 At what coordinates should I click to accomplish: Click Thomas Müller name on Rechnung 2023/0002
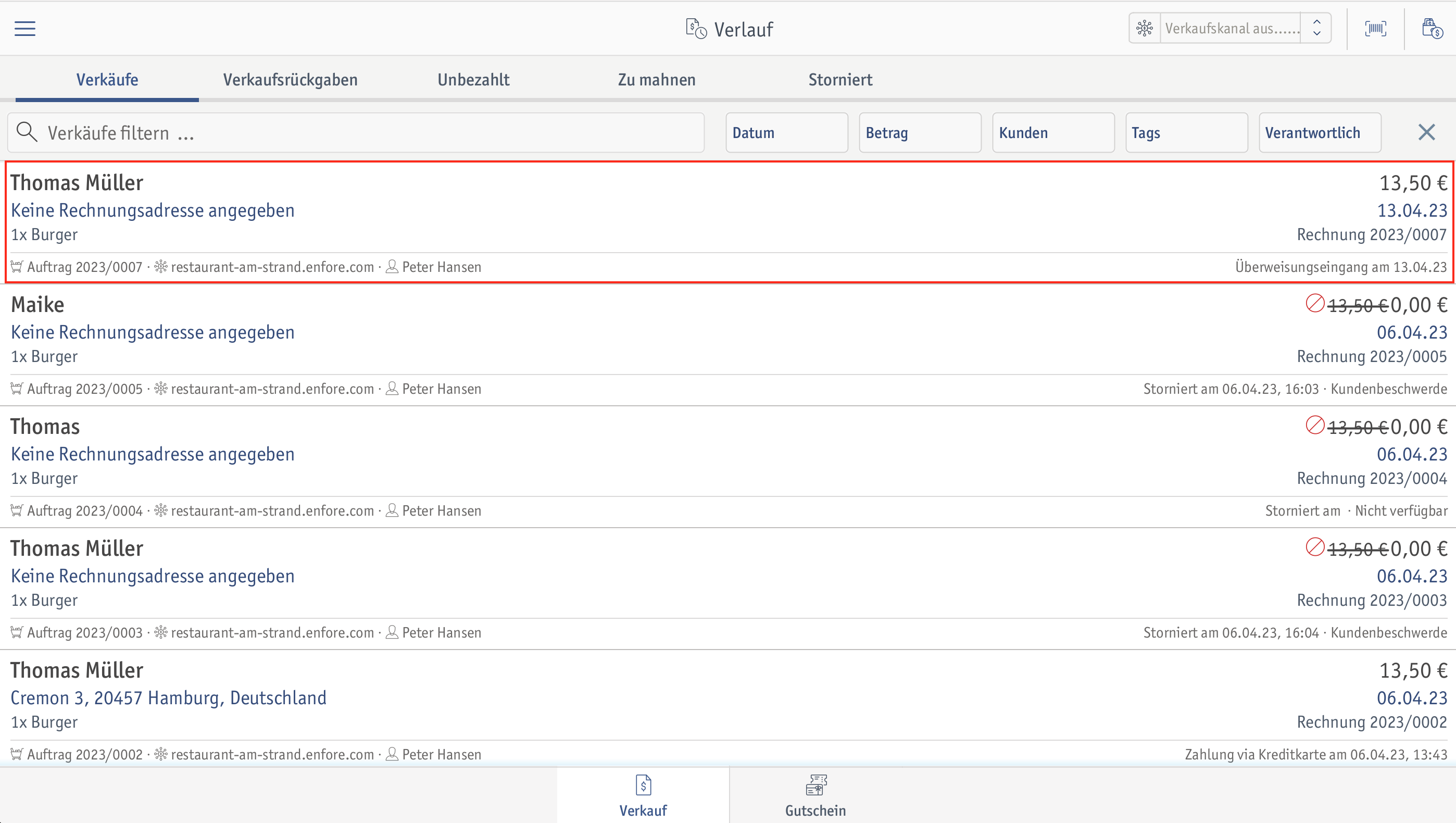(77, 670)
